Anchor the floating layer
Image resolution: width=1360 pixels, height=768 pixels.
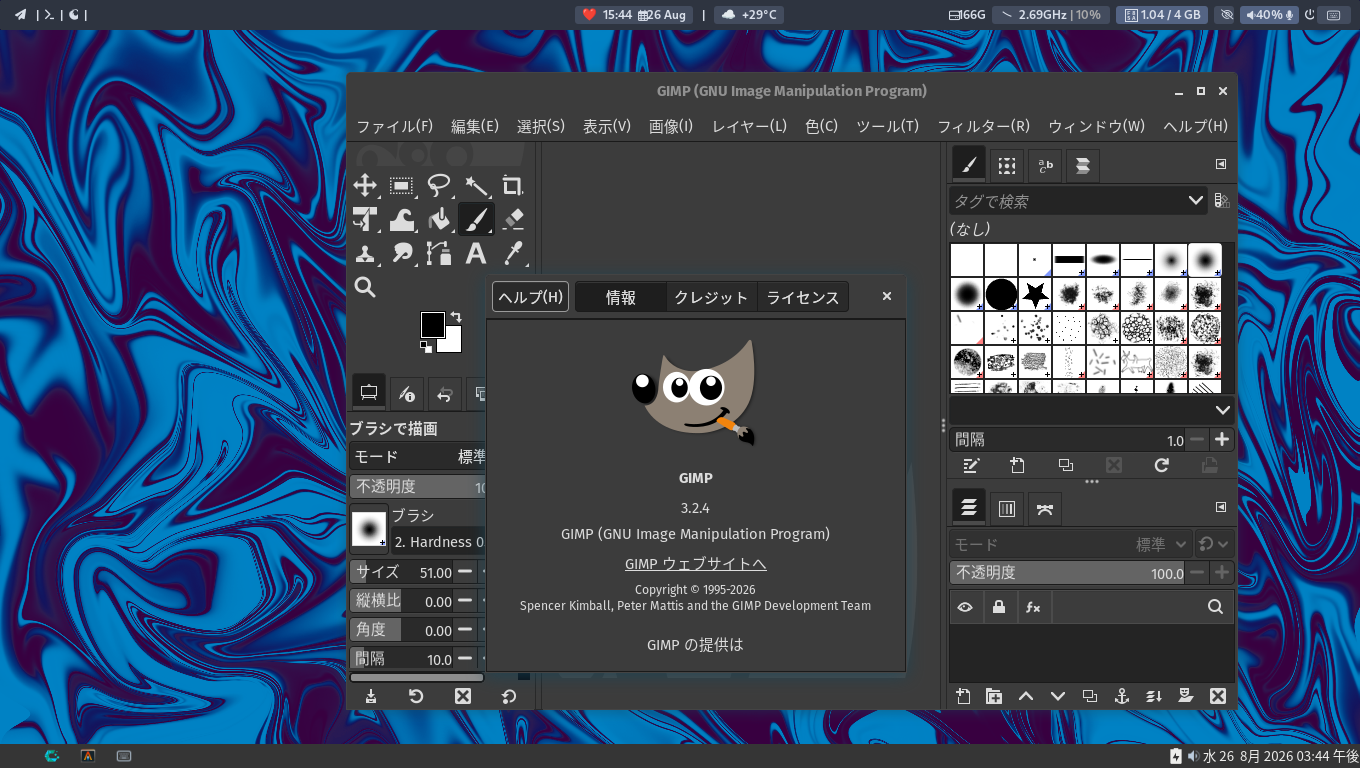click(x=1122, y=696)
